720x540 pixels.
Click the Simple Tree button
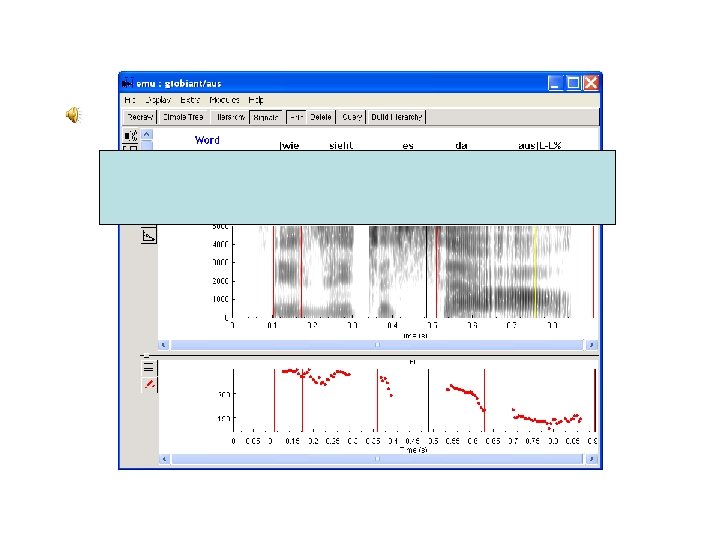(x=183, y=117)
